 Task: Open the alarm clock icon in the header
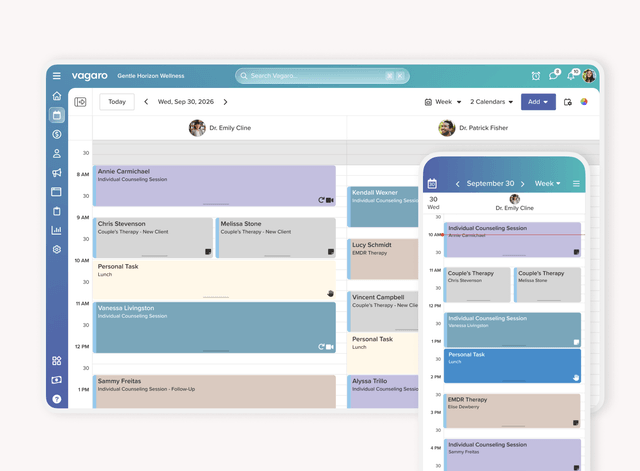click(536, 76)
